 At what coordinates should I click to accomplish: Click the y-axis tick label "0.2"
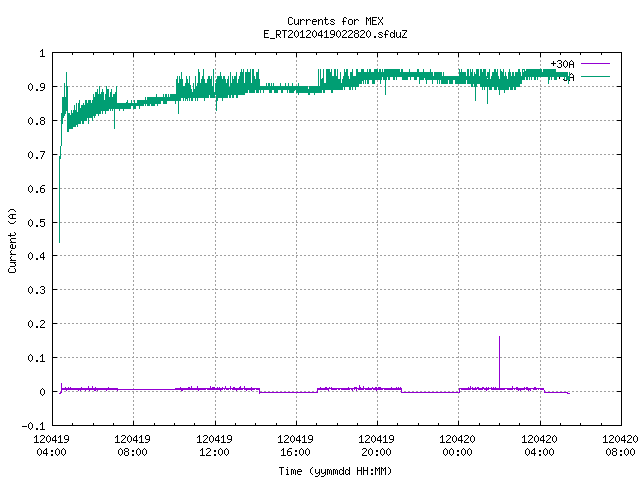[x=36, y=324]
